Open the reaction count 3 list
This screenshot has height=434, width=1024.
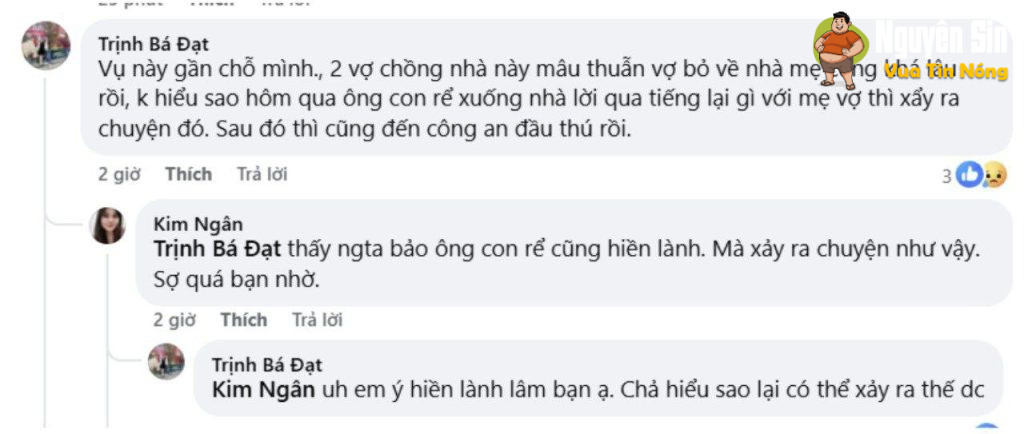(x=946, y=176)
